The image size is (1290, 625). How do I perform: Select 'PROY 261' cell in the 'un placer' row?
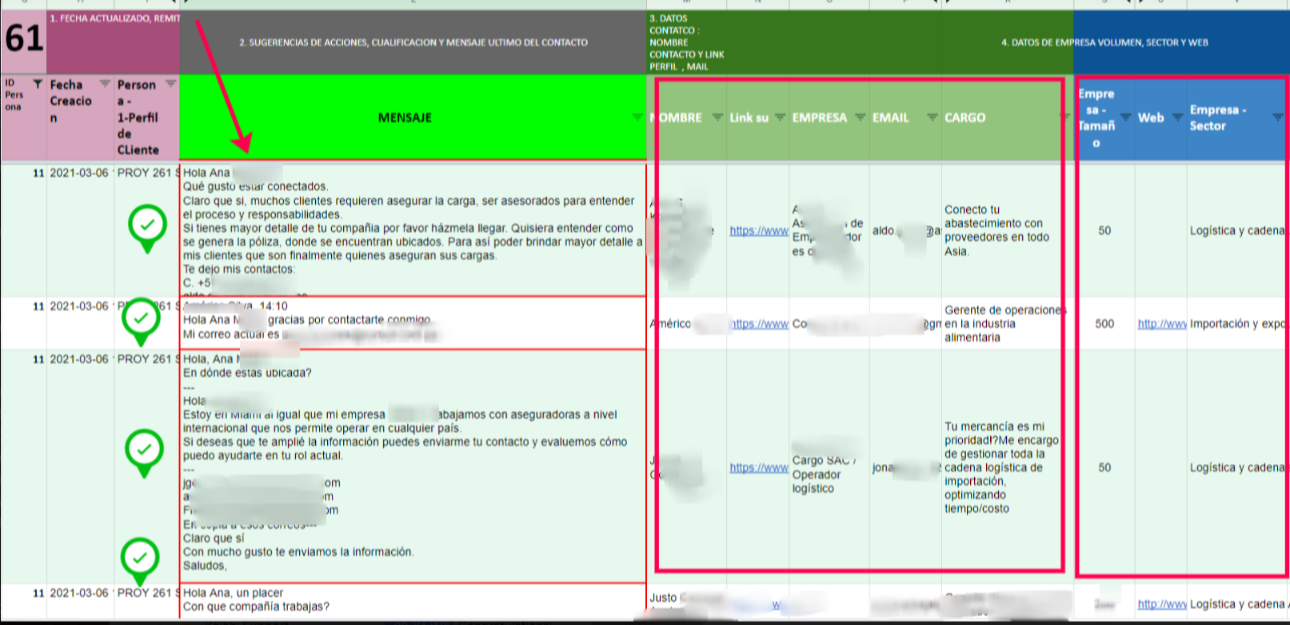[146, 601]
